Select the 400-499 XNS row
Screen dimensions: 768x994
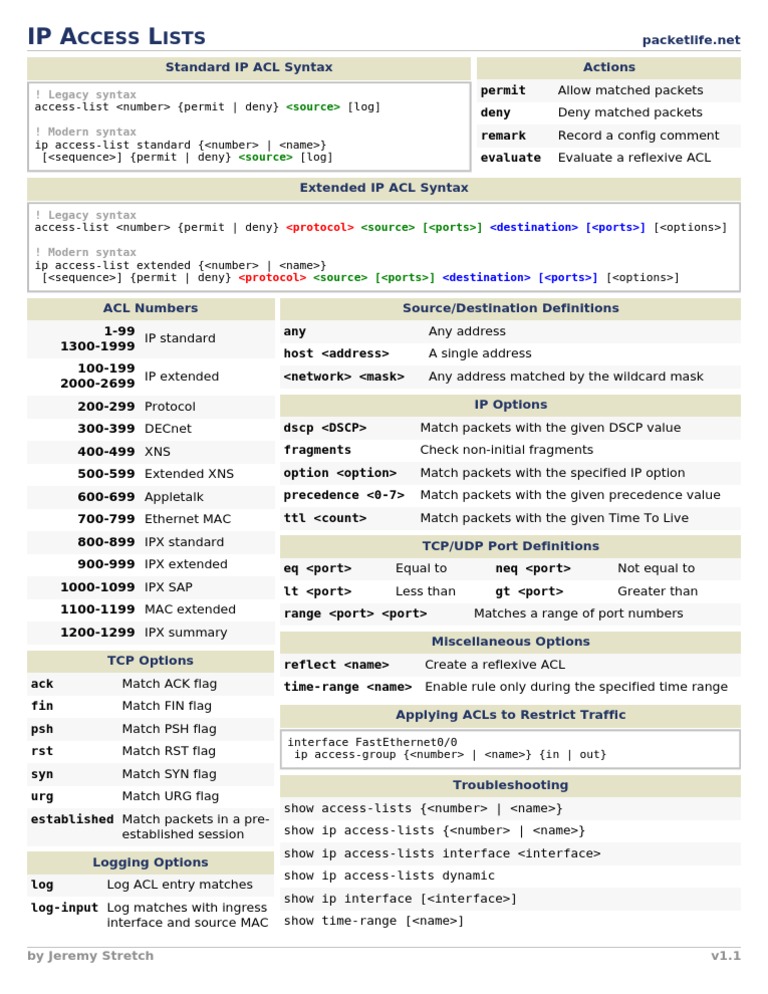(150, 451)
